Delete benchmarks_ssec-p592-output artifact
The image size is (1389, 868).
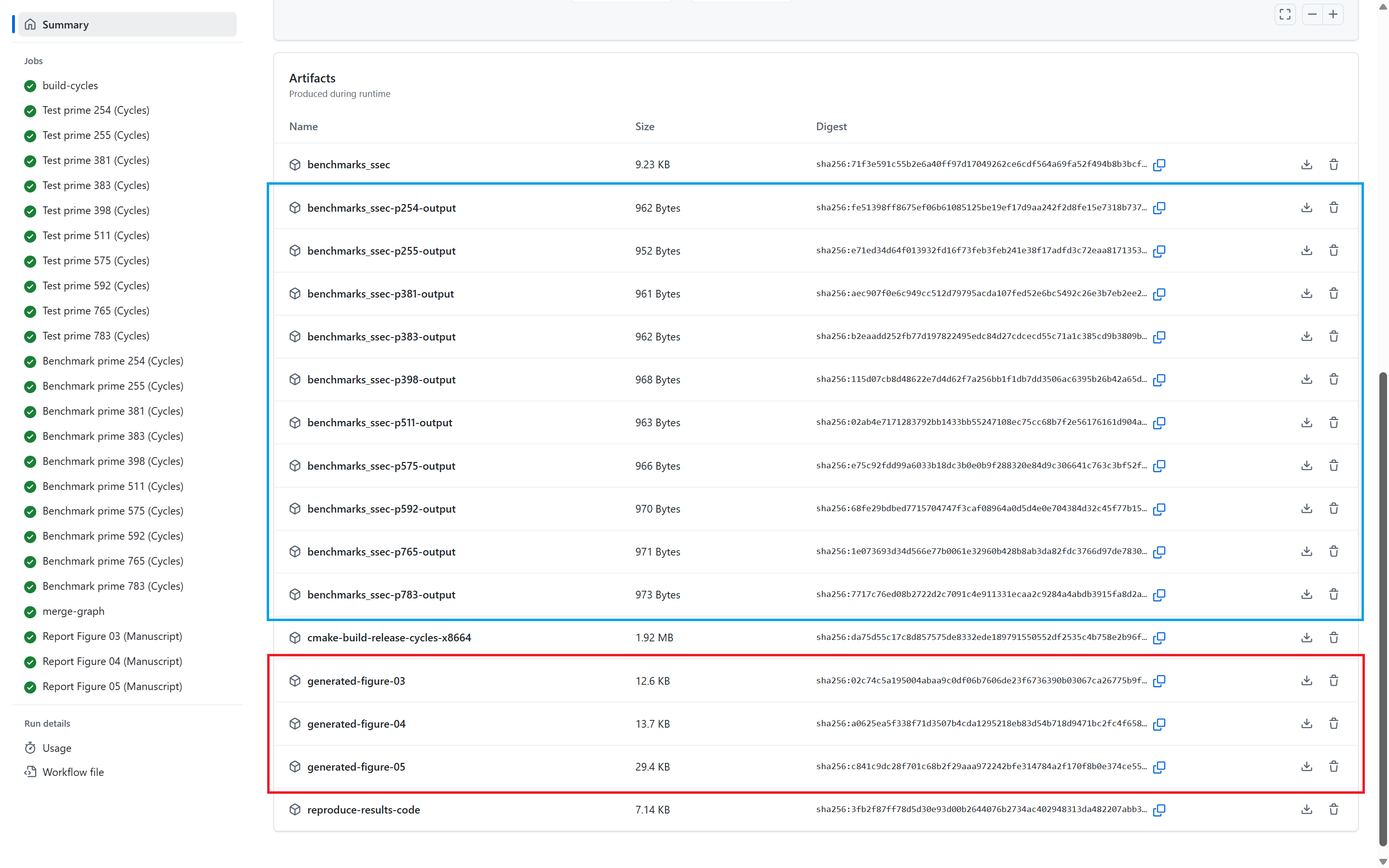[1334, 509]
